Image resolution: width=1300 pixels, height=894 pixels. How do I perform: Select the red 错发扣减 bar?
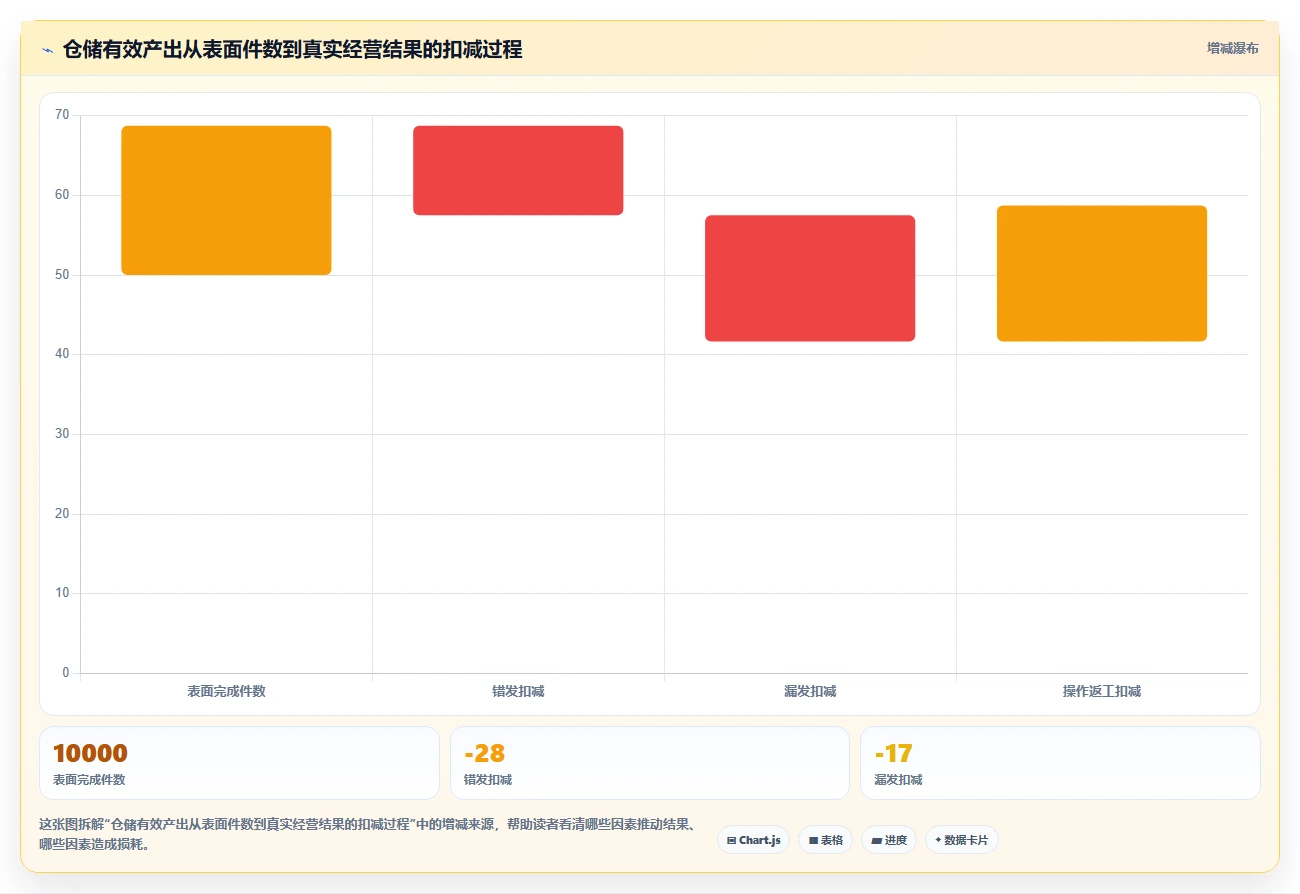518,170
